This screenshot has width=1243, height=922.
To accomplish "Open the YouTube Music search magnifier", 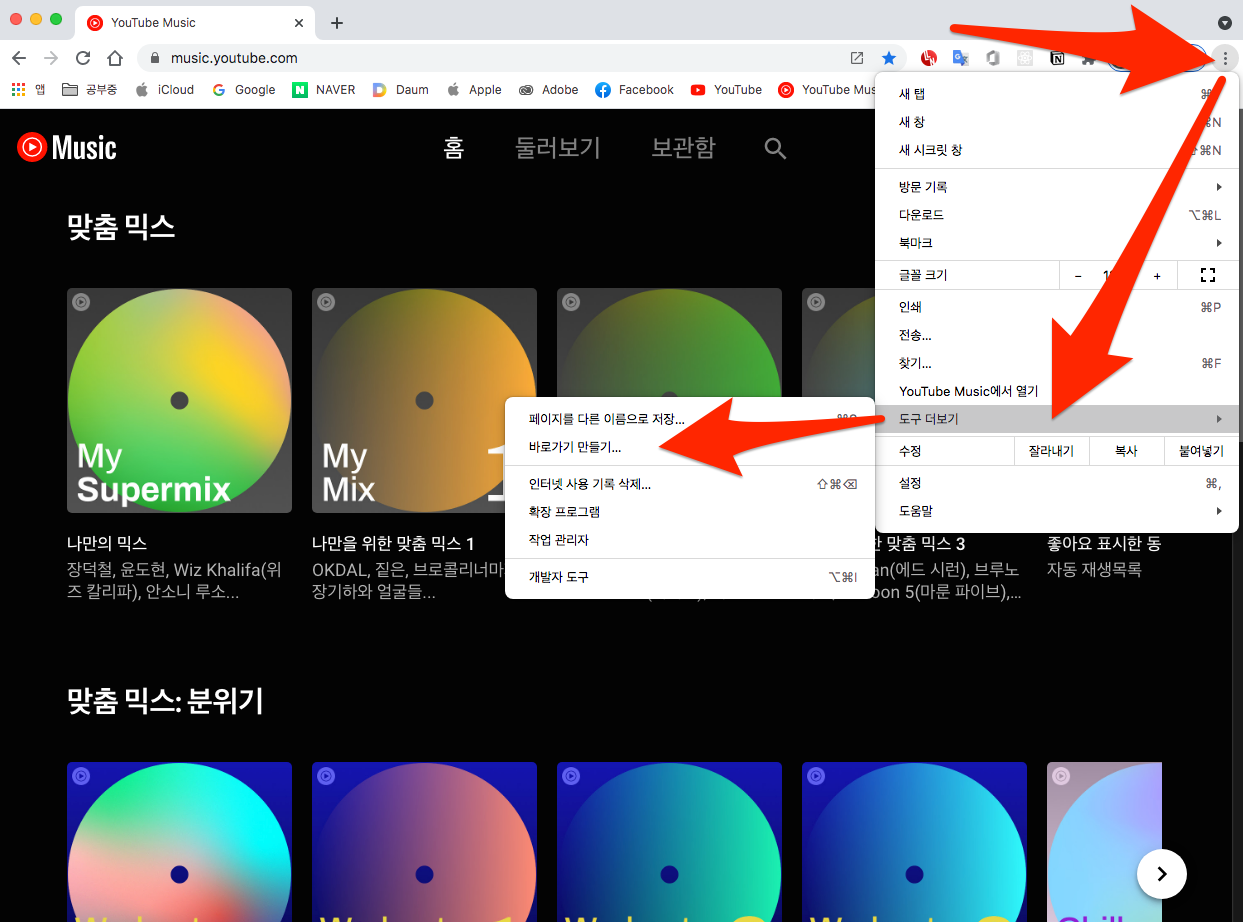I will pyautogui.click(x=775, y=149).
